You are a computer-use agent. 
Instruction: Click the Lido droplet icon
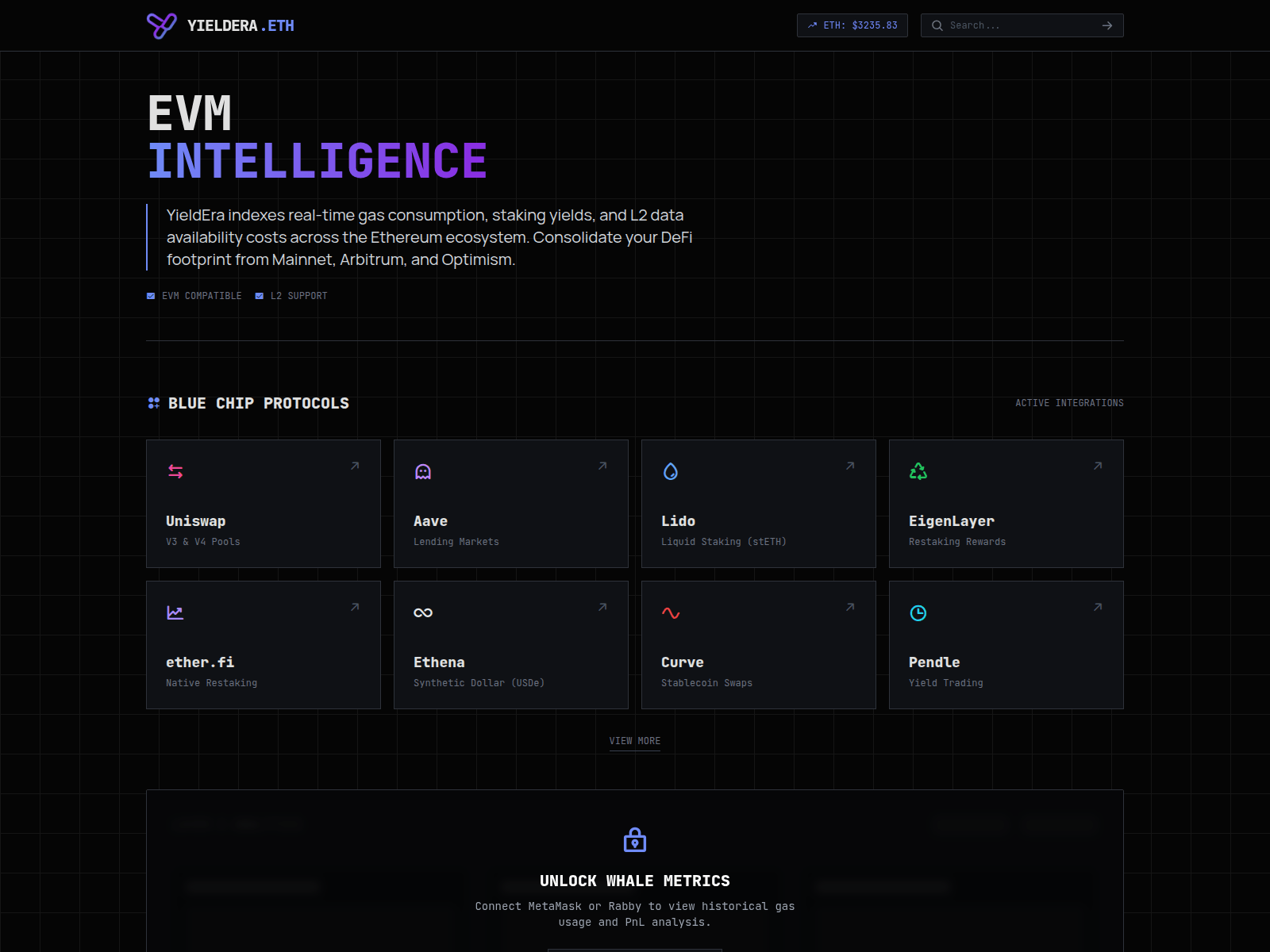coord(671,471)
